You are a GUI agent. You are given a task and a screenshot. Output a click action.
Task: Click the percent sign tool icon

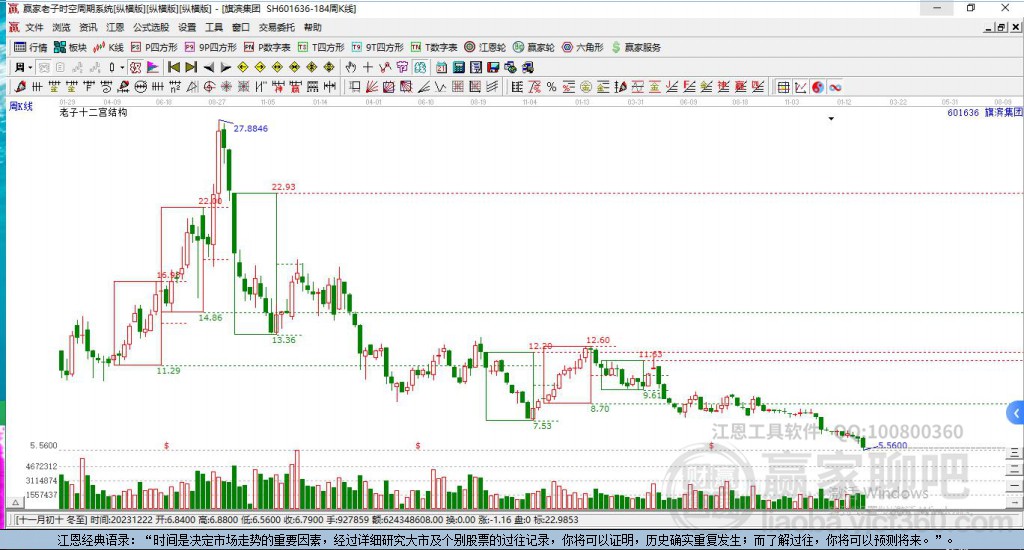click(x=551, y=87)
